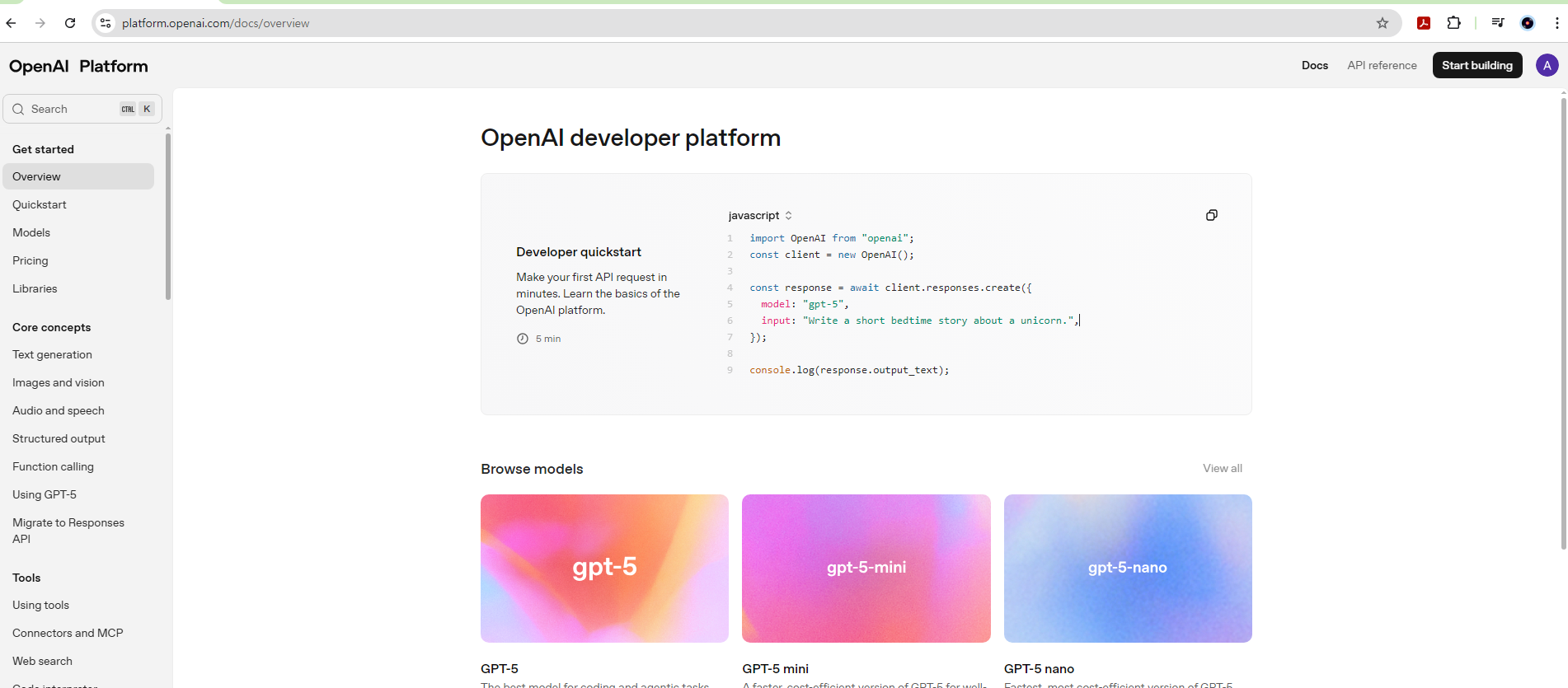Click the sidebar scrollbar
Screen dimensions: 1568x688
(168, 216)
